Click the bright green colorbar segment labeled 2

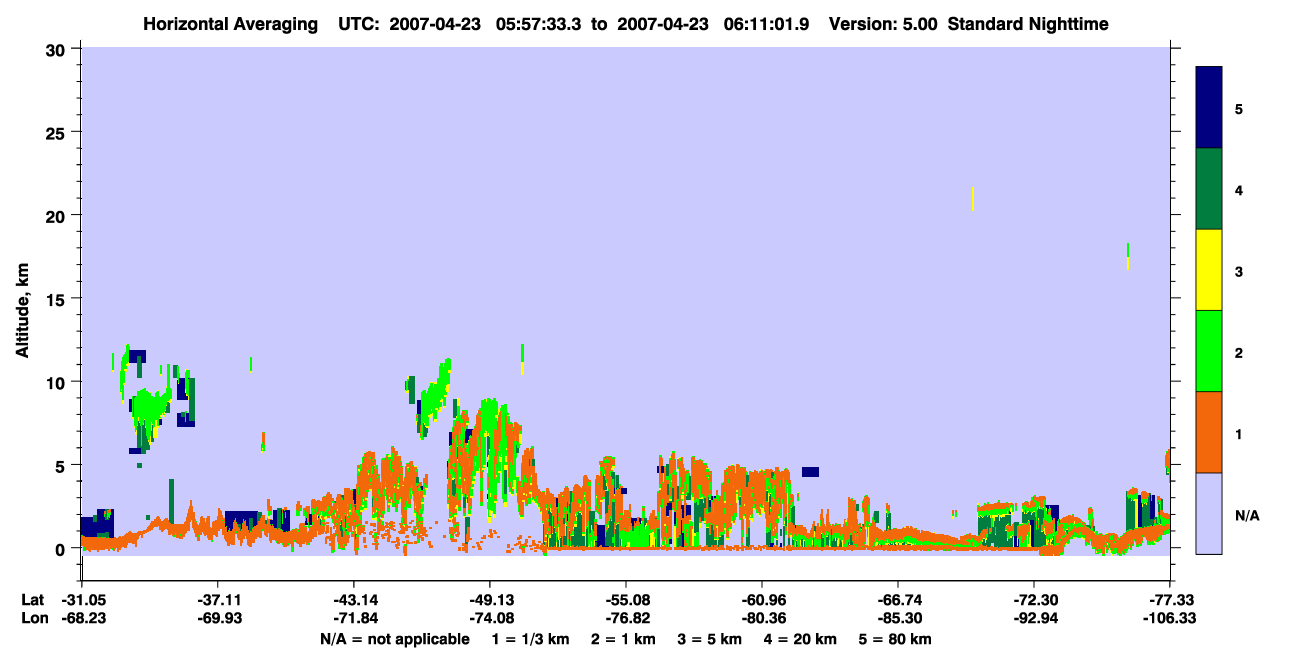[x=1209, y=351]
